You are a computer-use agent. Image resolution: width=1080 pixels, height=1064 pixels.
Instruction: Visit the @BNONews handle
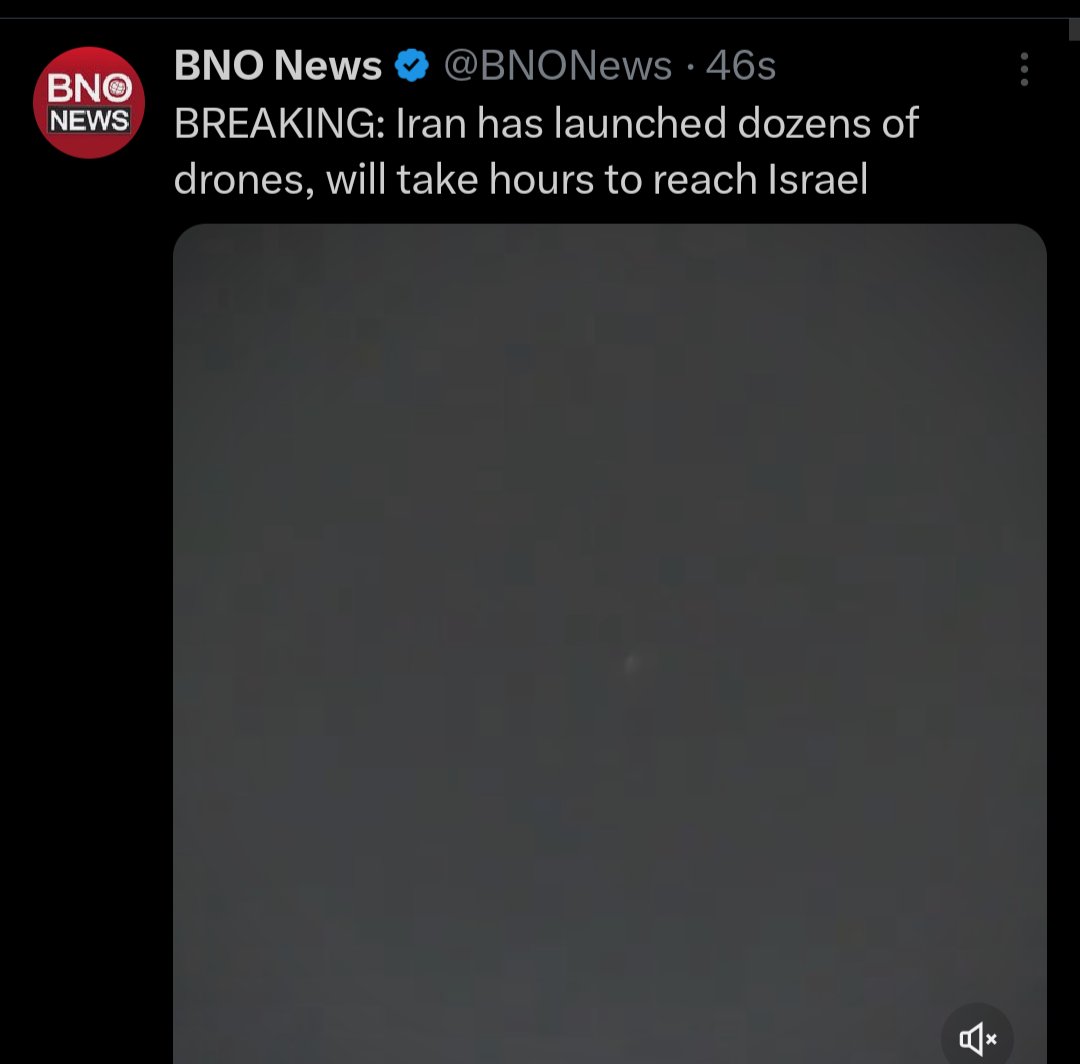click(x=558, y=66)
